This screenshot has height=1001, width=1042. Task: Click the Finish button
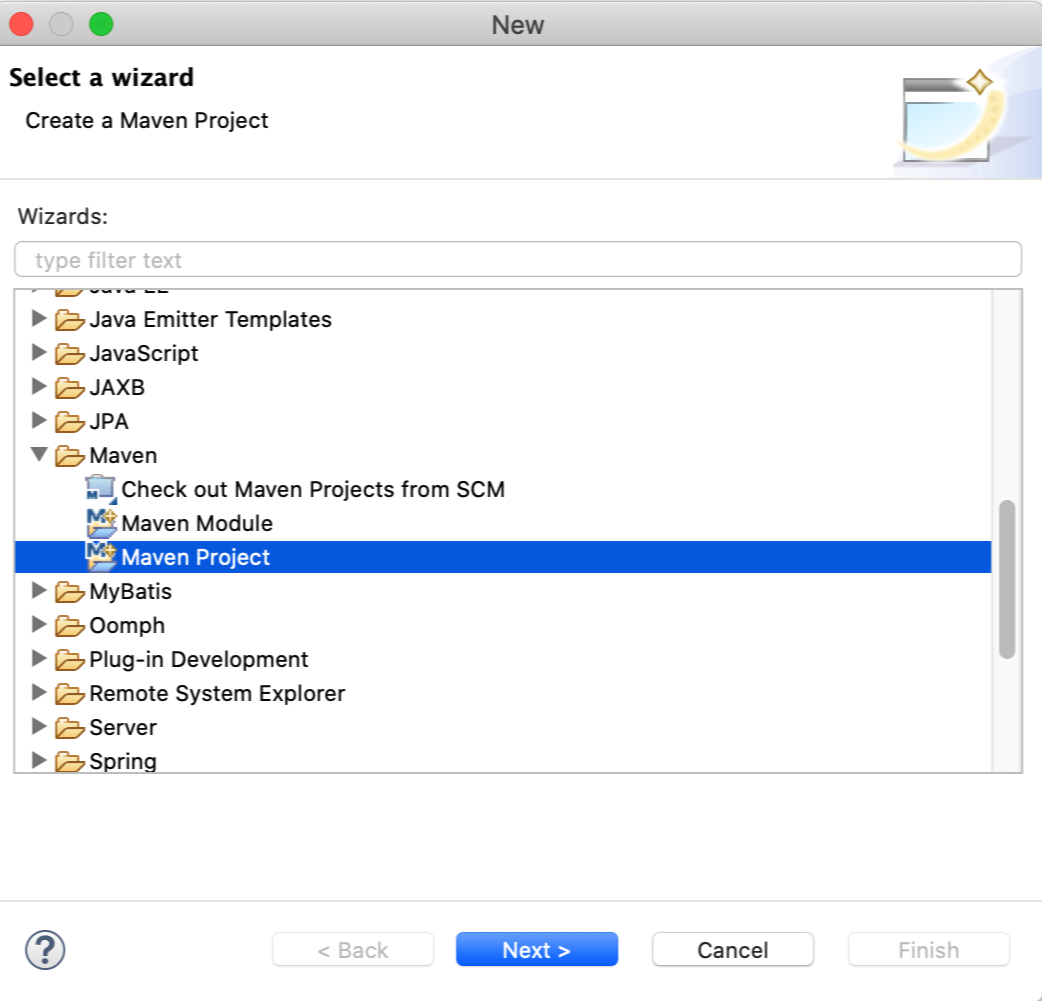pos(929,949)
